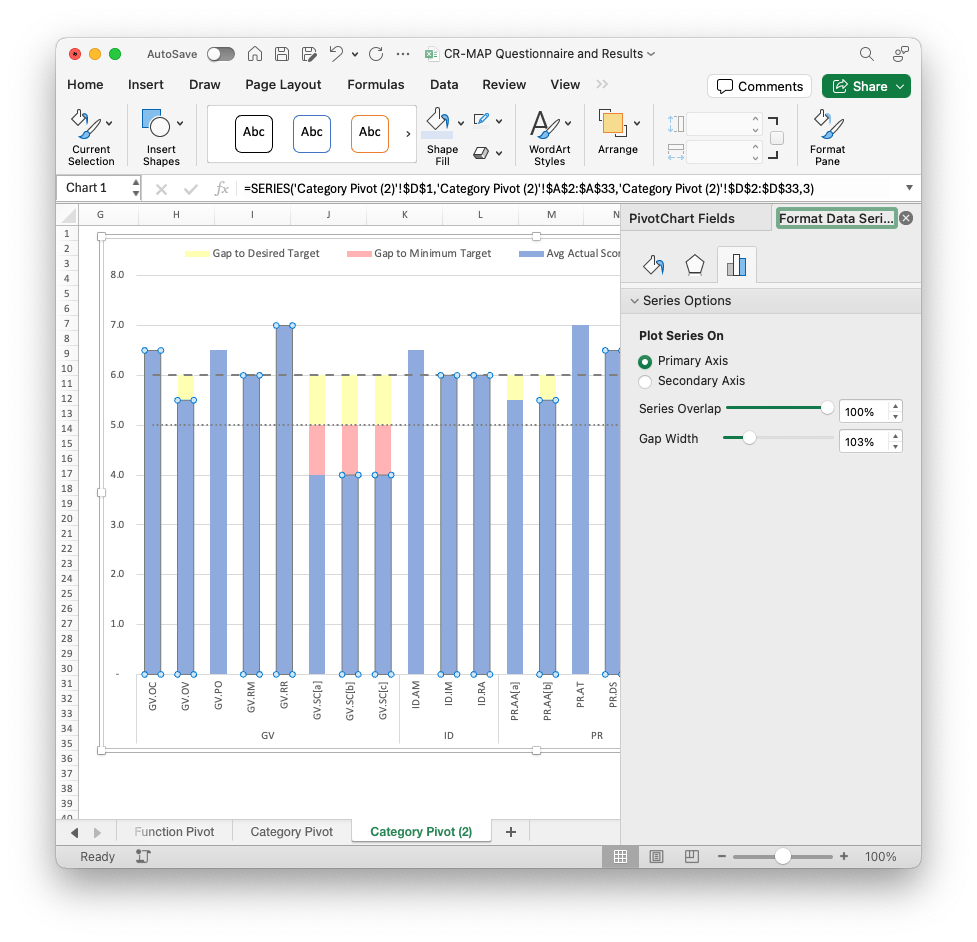Increase Gap Width with the up stepper
Image resolution: width=977 pixels, height=942 pixels.
[x=895, y=435]
